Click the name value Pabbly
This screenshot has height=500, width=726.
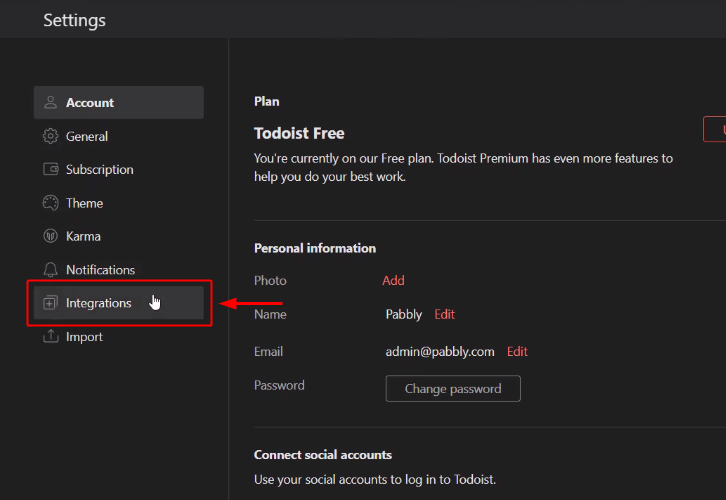pos(404,315)
